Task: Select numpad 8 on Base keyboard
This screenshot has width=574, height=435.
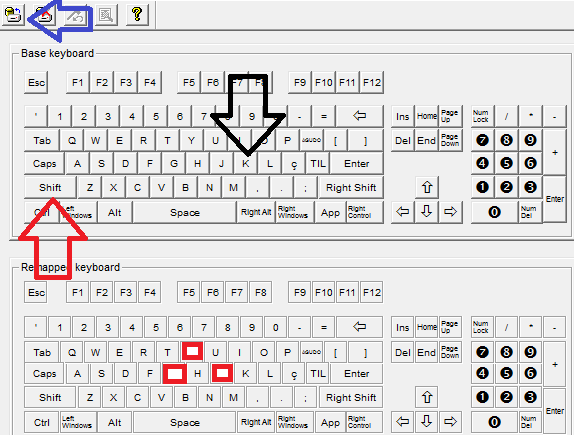Action: pos(506,140)
